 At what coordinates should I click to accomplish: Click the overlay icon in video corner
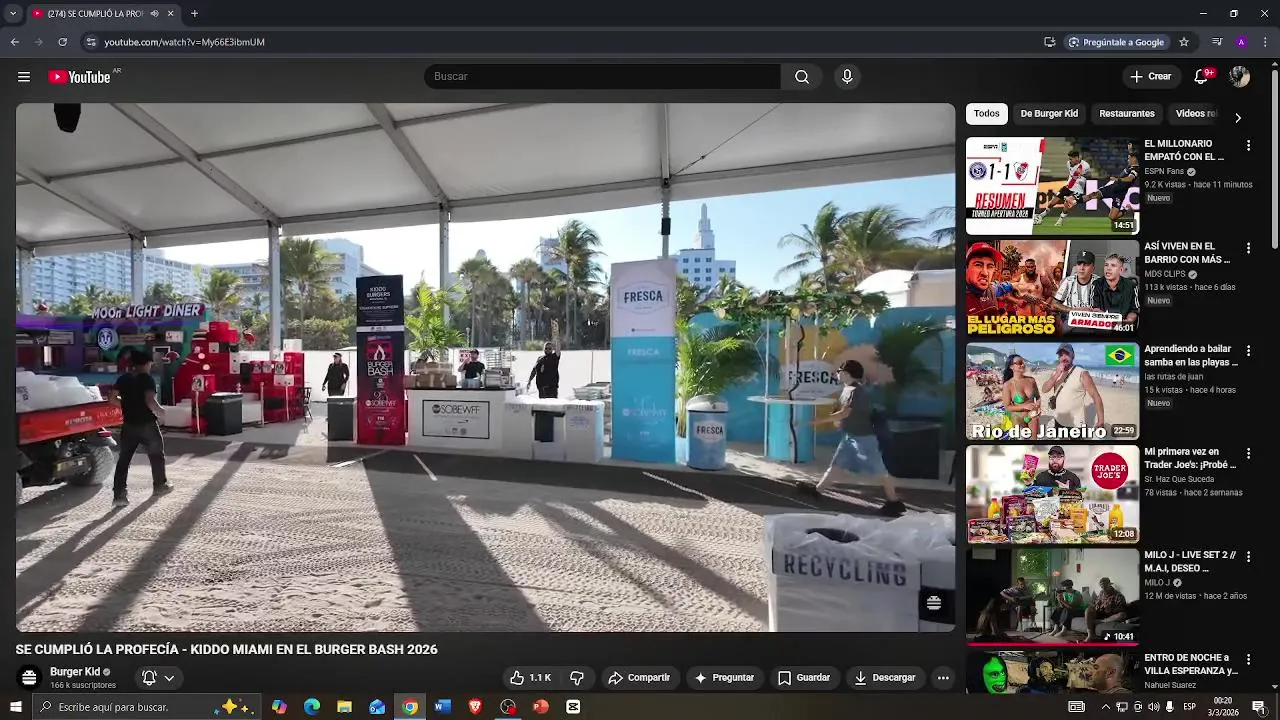[x=933, y=602]
